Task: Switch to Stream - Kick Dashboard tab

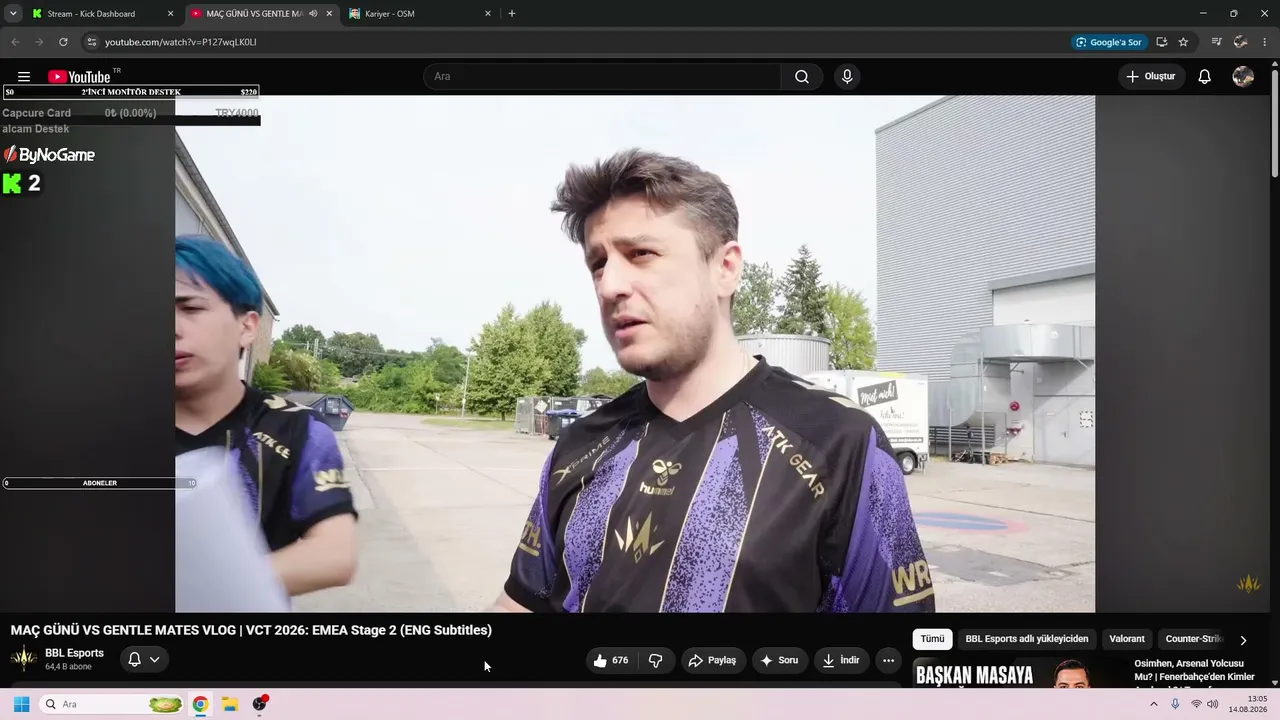Action: [x=91, y=14]
